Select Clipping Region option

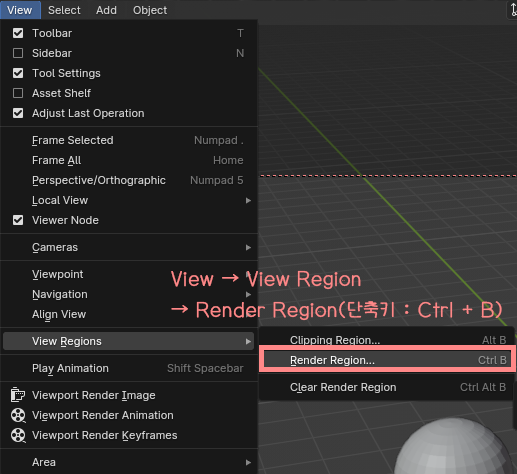point(387,340)
